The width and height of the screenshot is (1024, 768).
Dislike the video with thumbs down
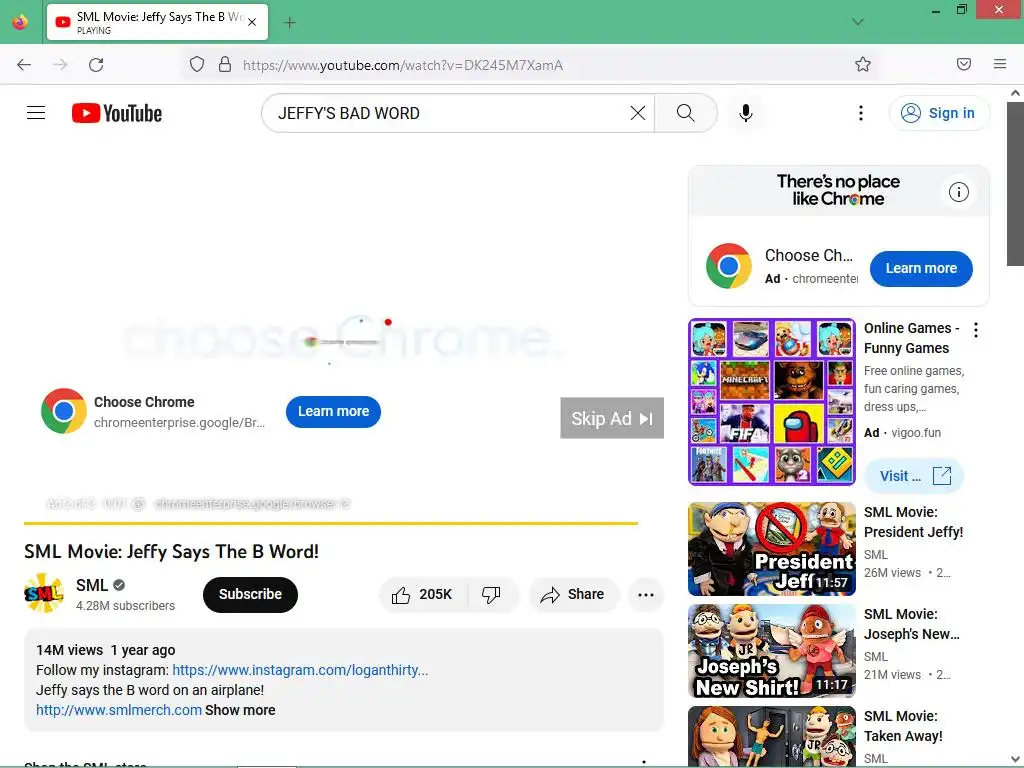pyautogui.click(x=492, y=594)
